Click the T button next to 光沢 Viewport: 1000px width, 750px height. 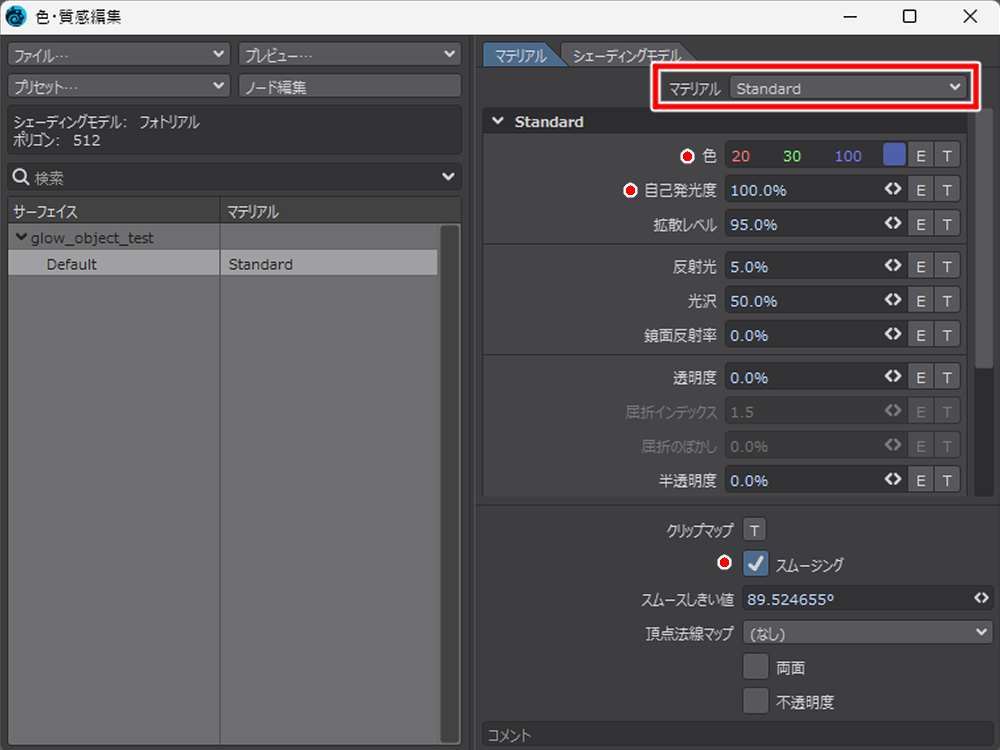(x=947, y=301)
